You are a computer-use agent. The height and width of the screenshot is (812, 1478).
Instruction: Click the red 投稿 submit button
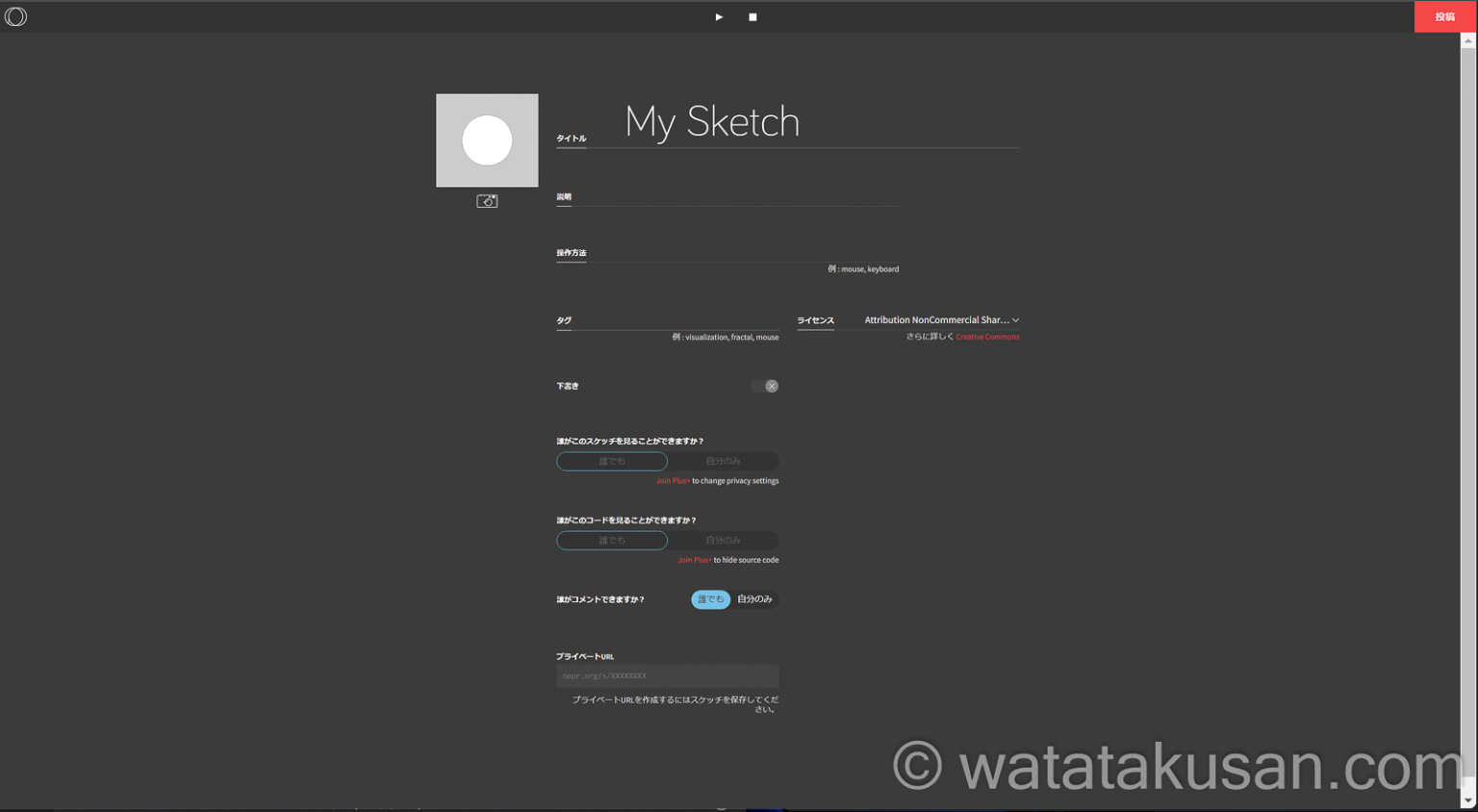coord(1443,16)
